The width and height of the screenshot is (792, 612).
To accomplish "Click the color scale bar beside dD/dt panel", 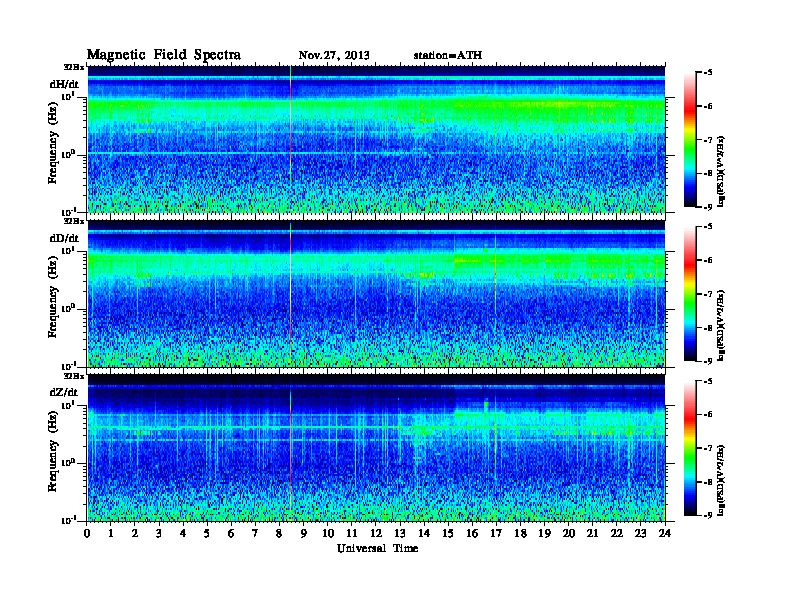I will (690, 294).
